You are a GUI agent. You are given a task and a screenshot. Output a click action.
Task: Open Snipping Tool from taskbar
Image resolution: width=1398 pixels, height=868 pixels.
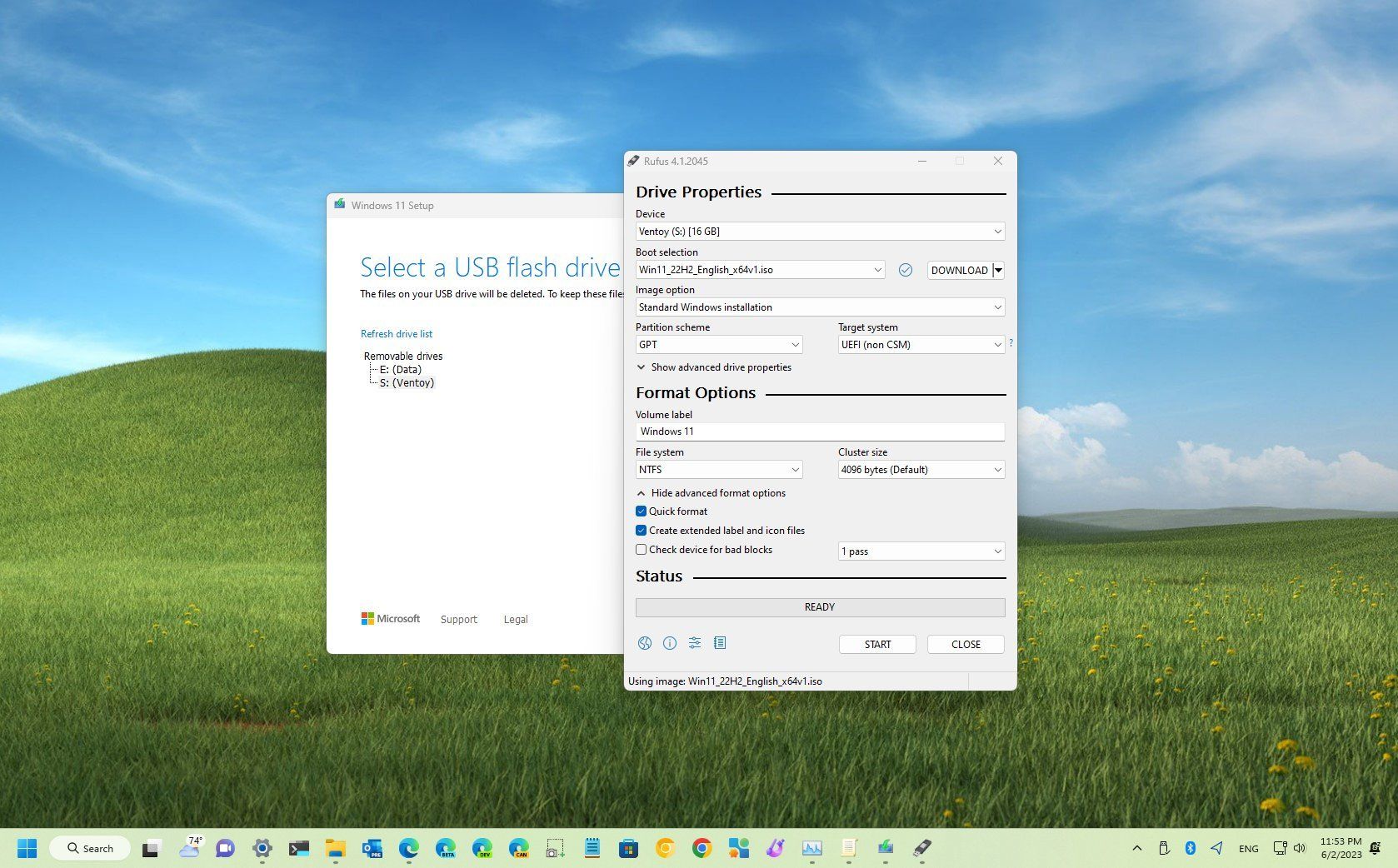point(556,849)
